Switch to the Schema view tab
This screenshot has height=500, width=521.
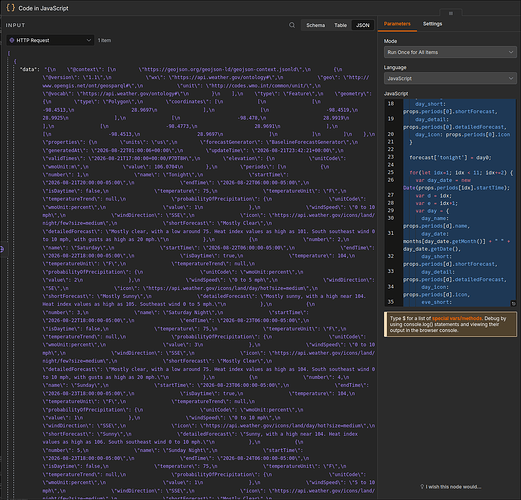(315, 25)
